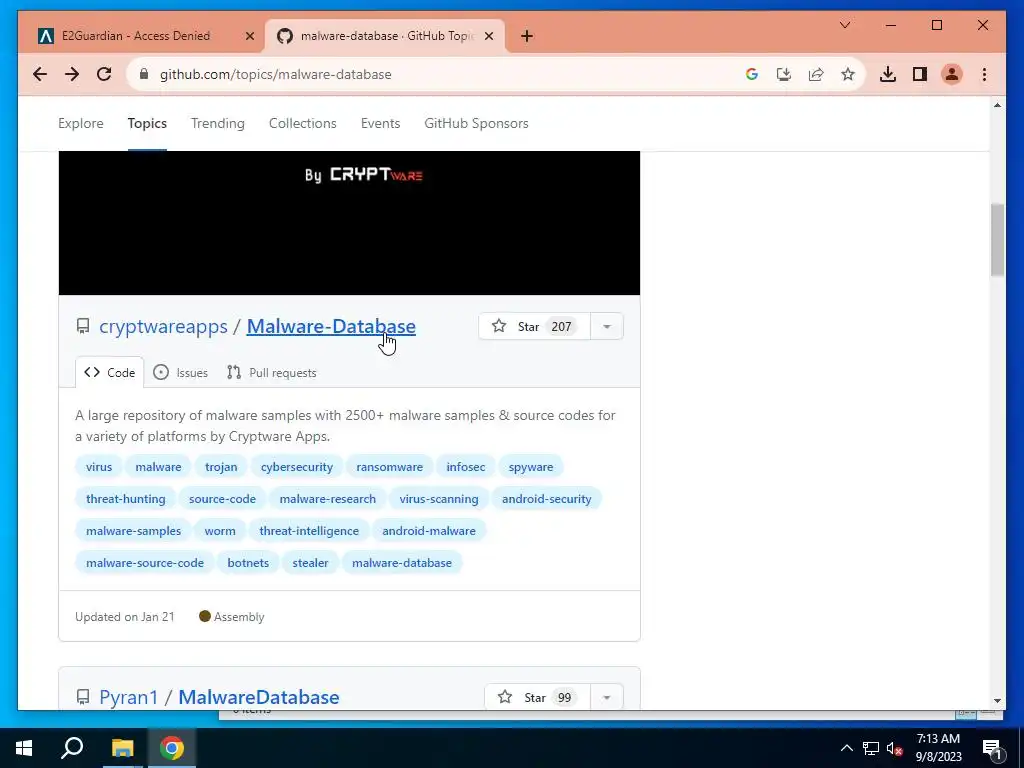This screenshot has width=1024, height=768.
Task: Star the Pyran1 MalwareDatabase repository
Action: [x=537, y=697]
